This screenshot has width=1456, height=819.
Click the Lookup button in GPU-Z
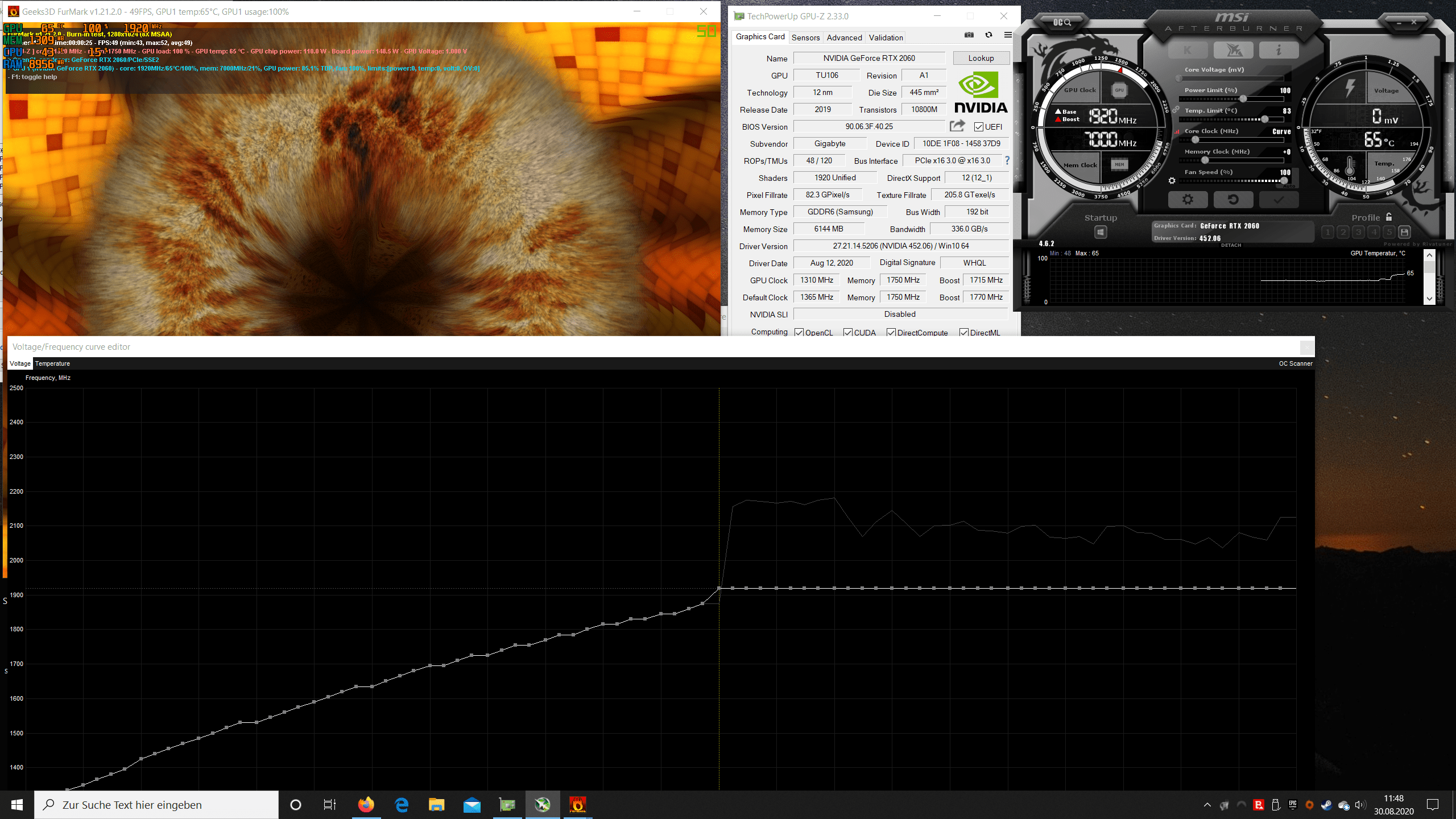coord(981,58)
